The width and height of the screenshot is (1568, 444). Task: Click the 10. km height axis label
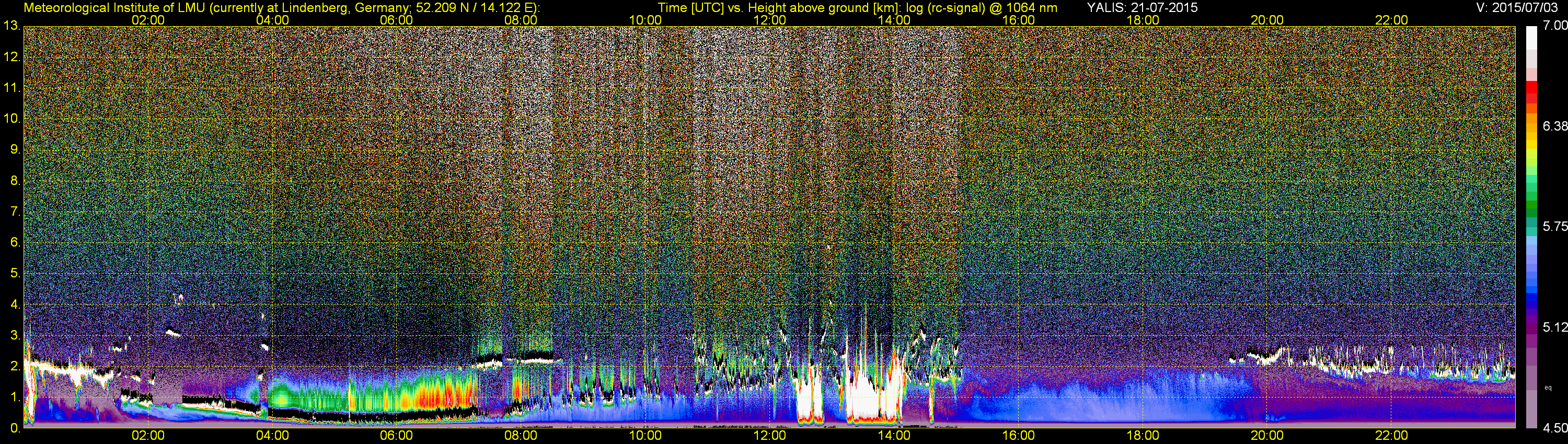pyautogui.click(x=12, y=119)
